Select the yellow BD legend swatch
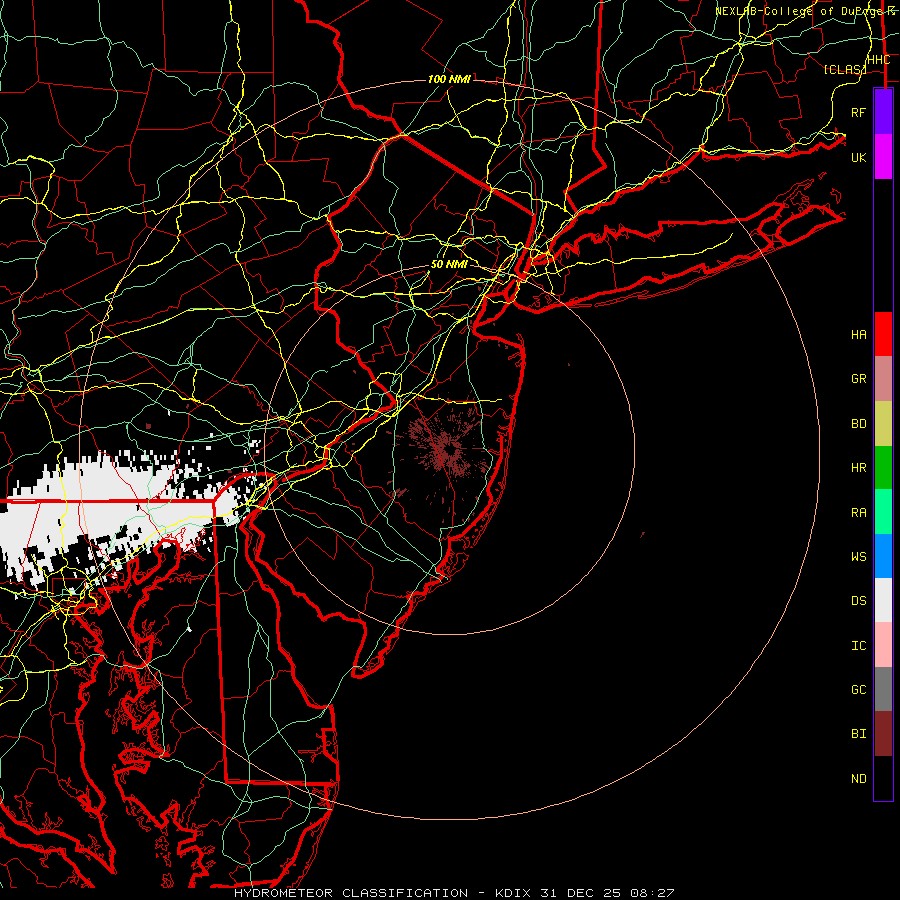The image size is (900, 900). (x=883, y=423)
